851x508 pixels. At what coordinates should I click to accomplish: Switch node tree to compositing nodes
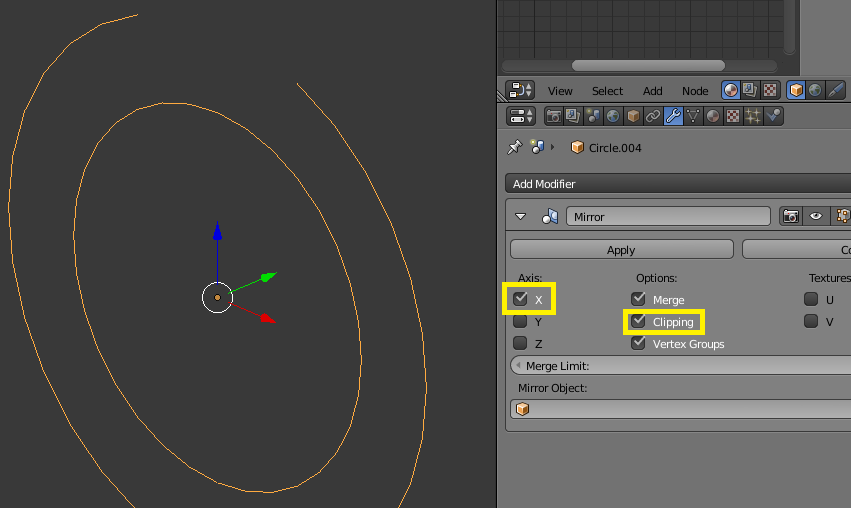(x=750, y=90)
